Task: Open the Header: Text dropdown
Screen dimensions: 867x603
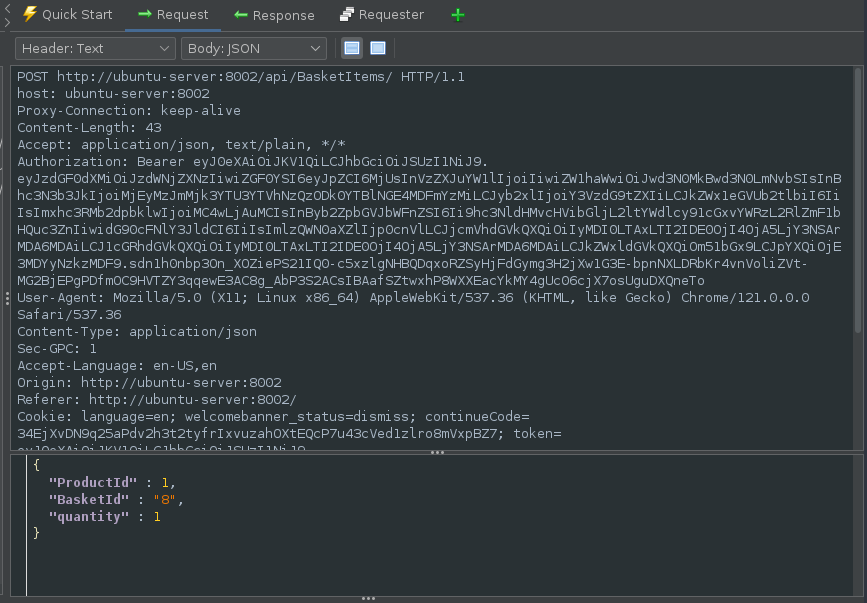Action: pyautogui.click(x=95, y=49)
